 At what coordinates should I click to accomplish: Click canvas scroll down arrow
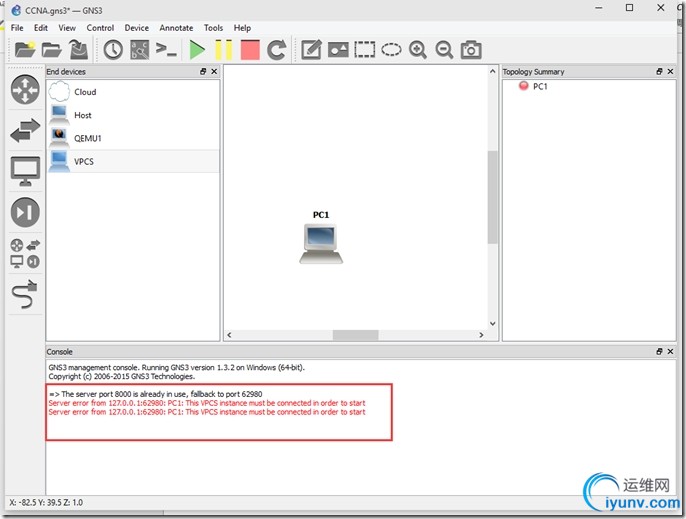493,324
